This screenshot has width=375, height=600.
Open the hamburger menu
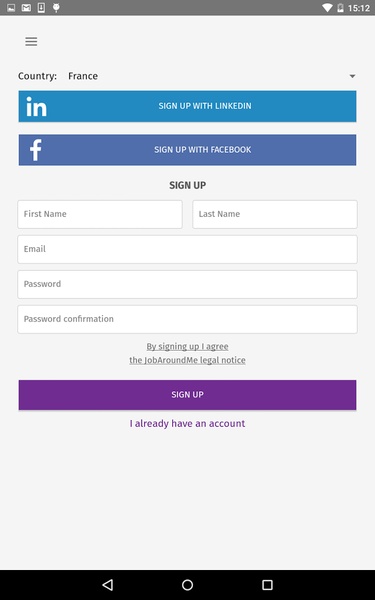coord(31,41)
